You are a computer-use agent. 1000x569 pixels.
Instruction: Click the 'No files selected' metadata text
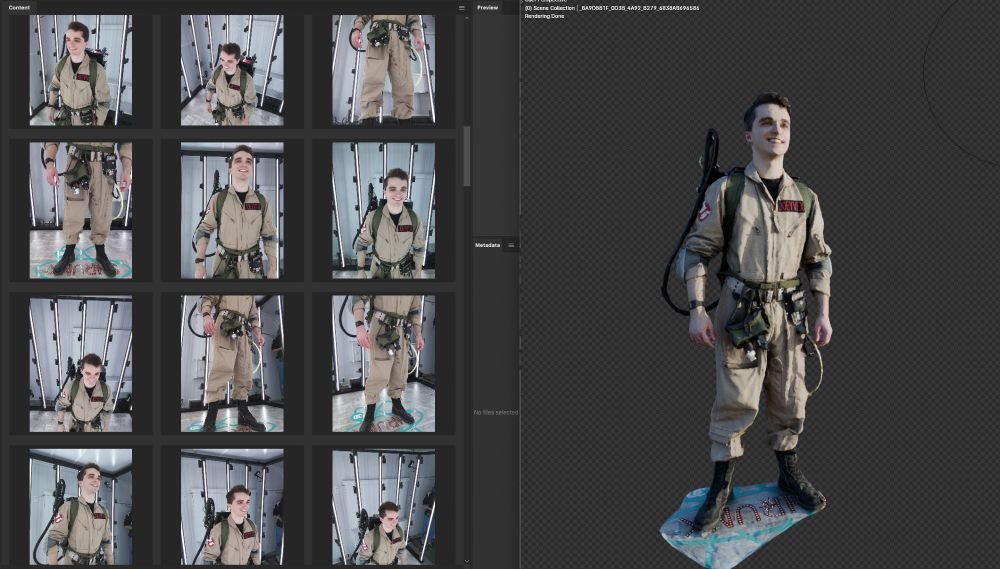coord(496,413)
